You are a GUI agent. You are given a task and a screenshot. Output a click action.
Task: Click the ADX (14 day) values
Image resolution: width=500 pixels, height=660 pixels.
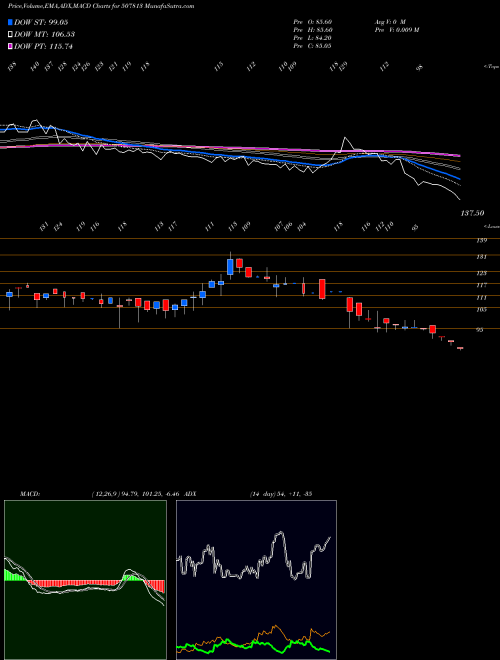(281, 494)
